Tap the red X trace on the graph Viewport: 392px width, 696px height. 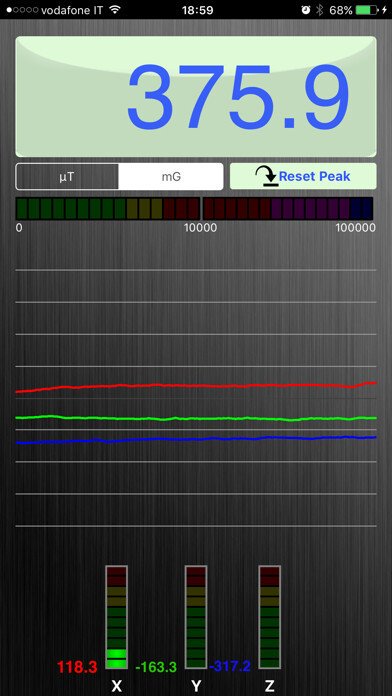tap(196, 386)
